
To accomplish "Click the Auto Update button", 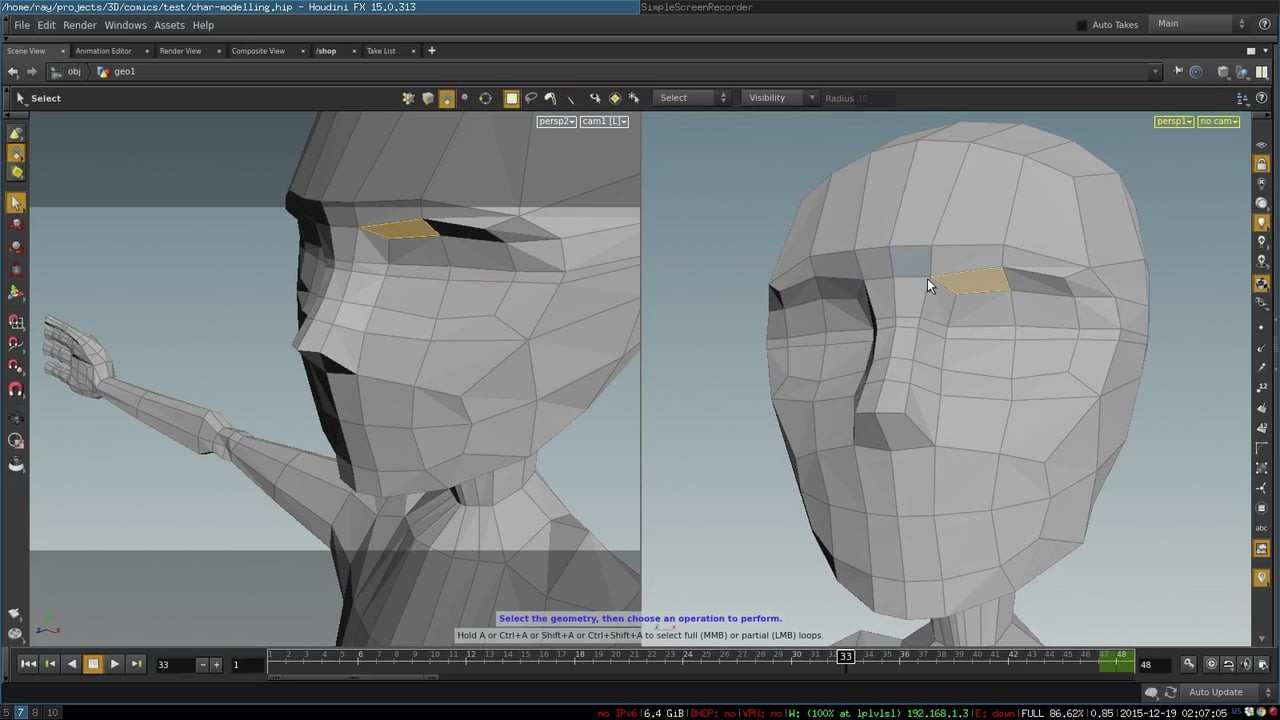I will click(1216, 691).
